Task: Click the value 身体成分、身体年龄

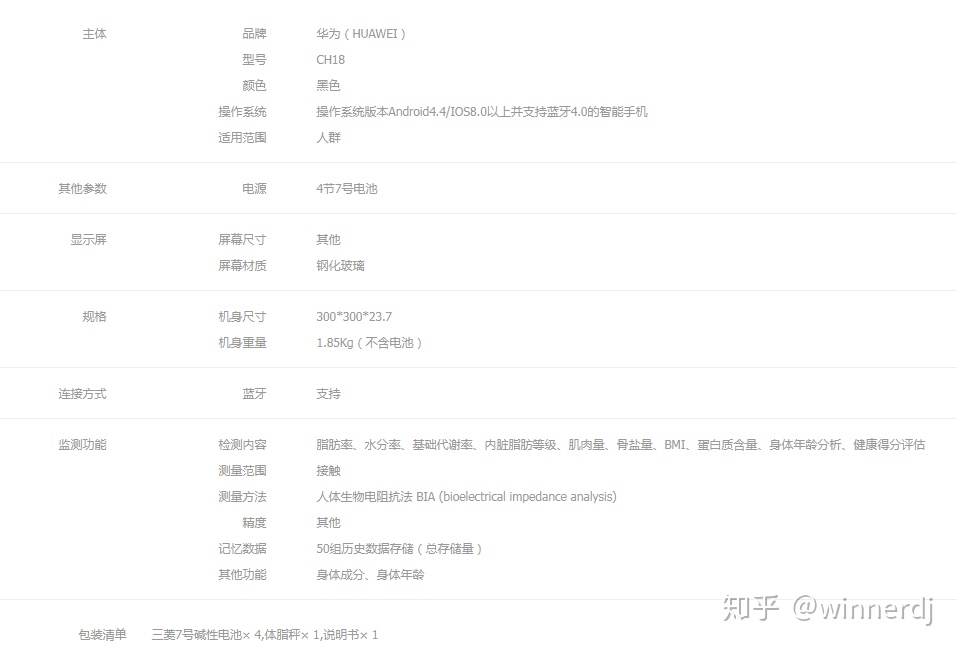Action: (370, 575)
